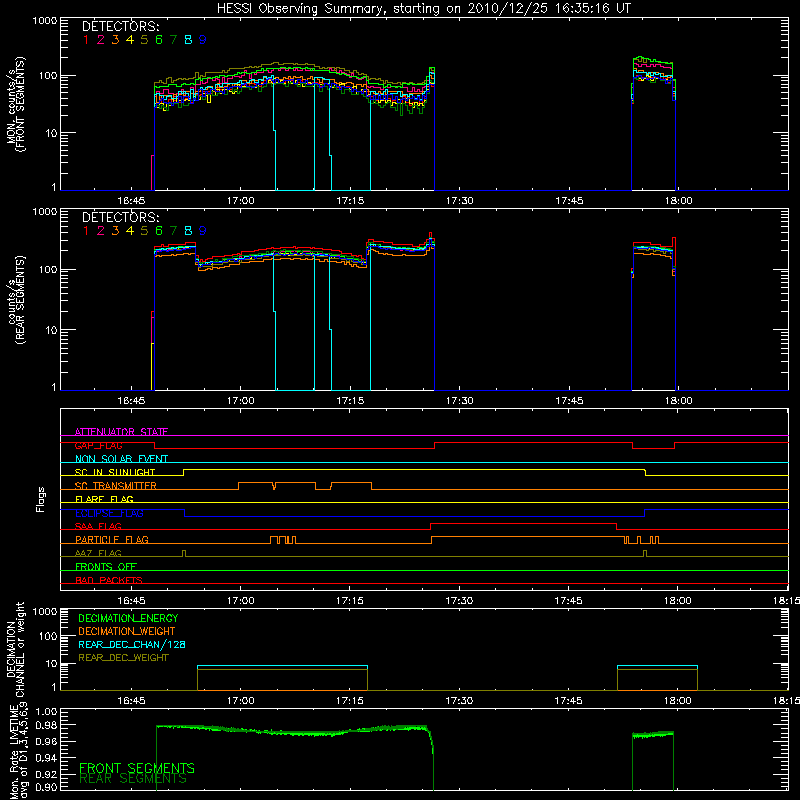
Task: Select detector 4 in rear segments legend
Action: (130, 231)
